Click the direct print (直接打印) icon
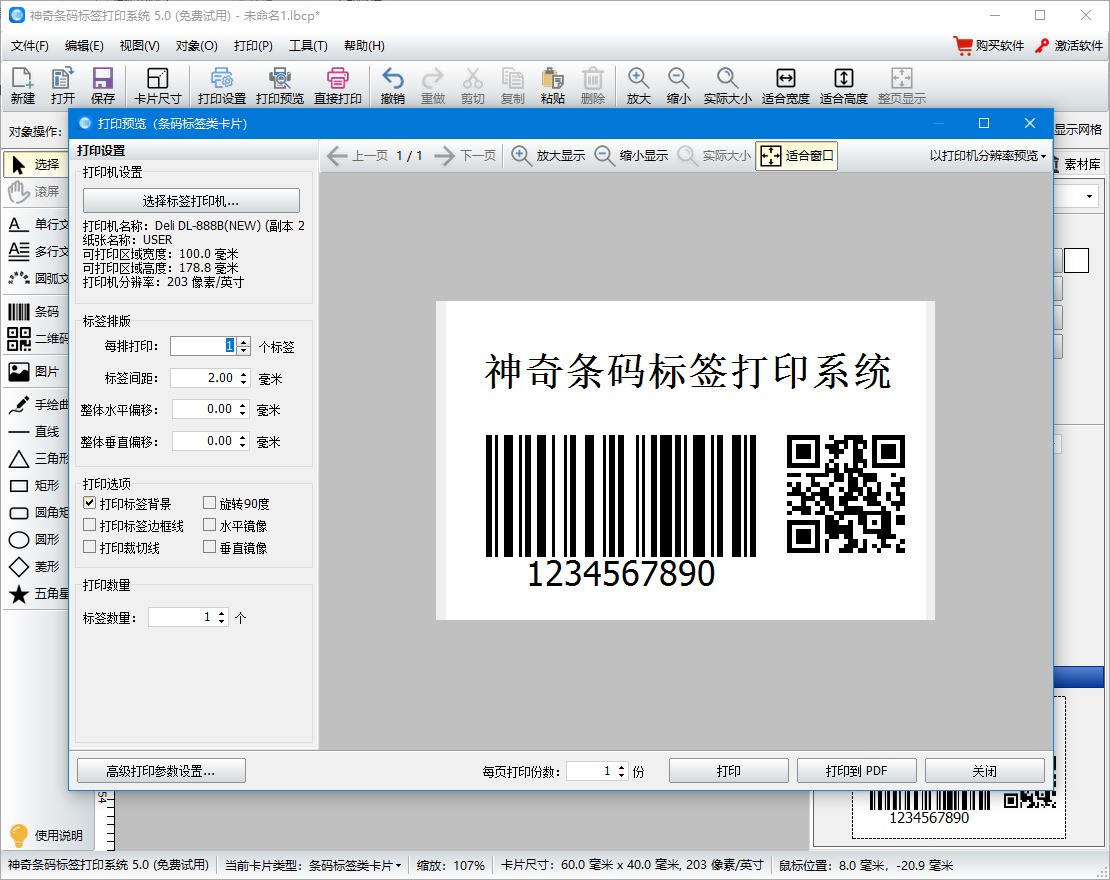The image size is (1110, 880). 338,86
